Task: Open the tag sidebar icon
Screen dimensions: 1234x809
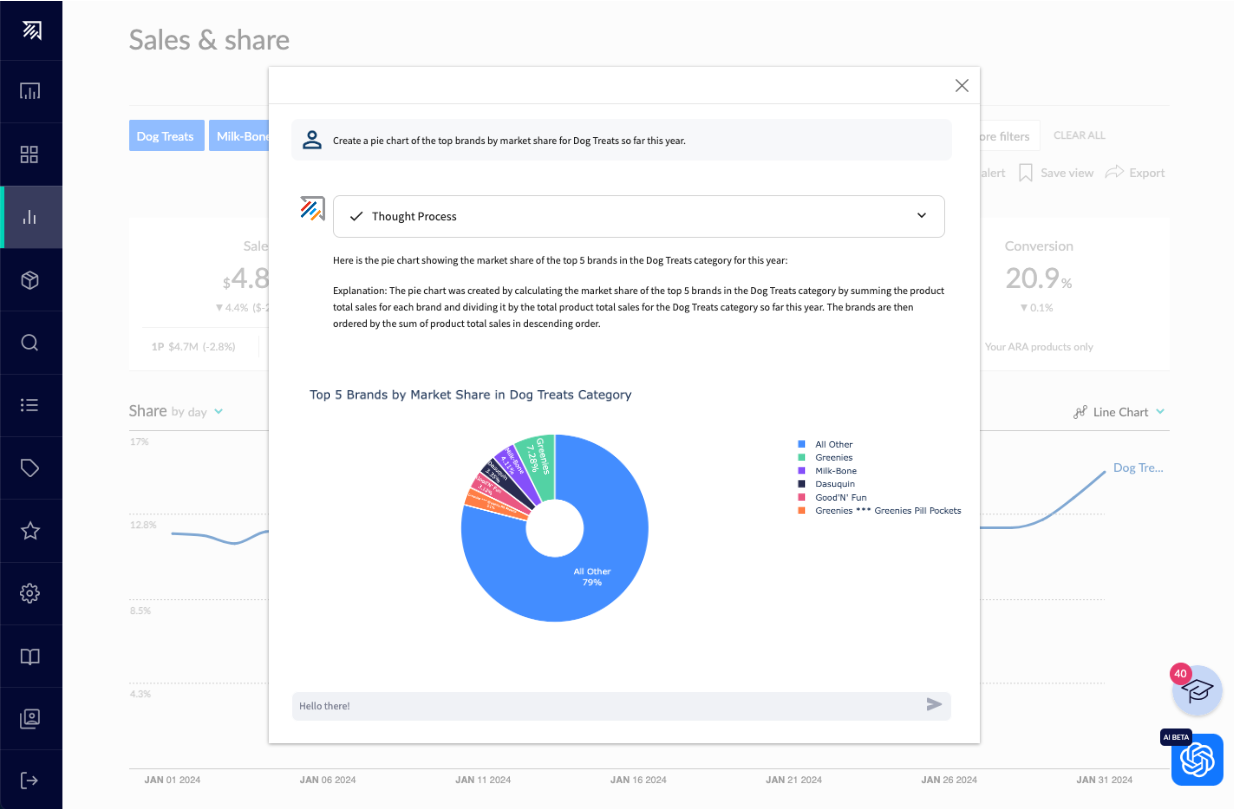Action: [30, 467]
